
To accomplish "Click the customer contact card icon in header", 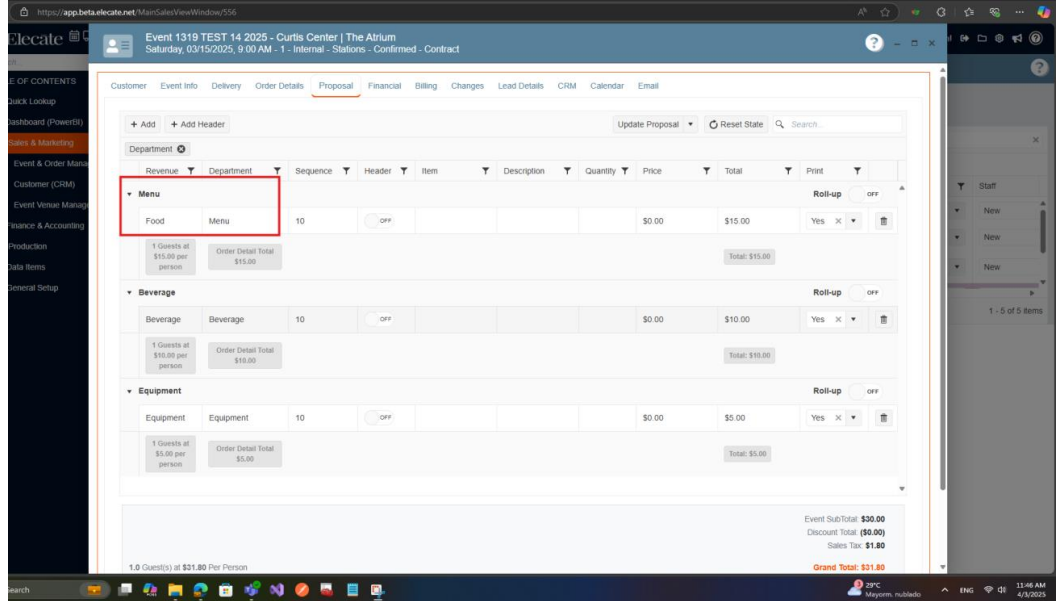I will [118, 45].
